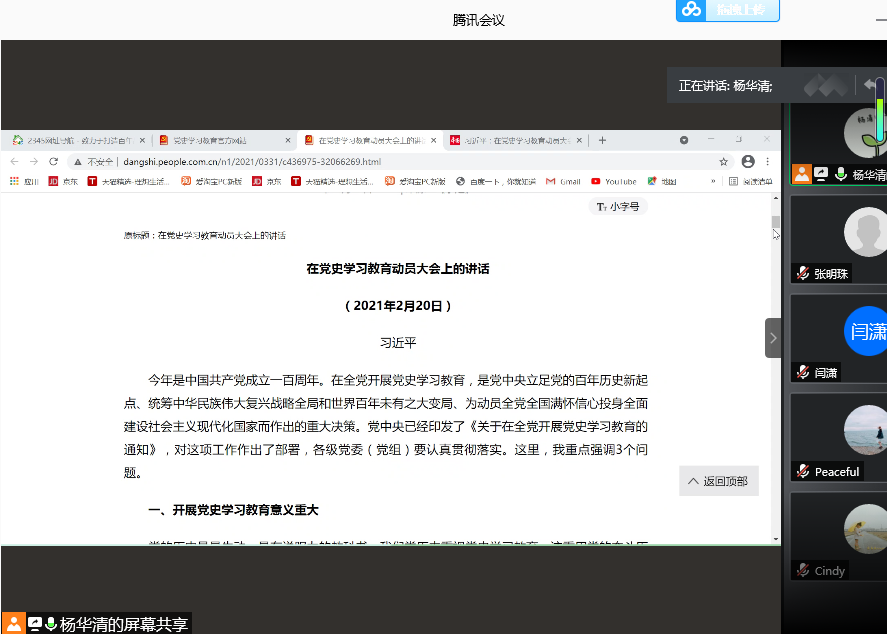
Task: Expand the bookmarks overflow chevron
Action: (x=713, y=181)
